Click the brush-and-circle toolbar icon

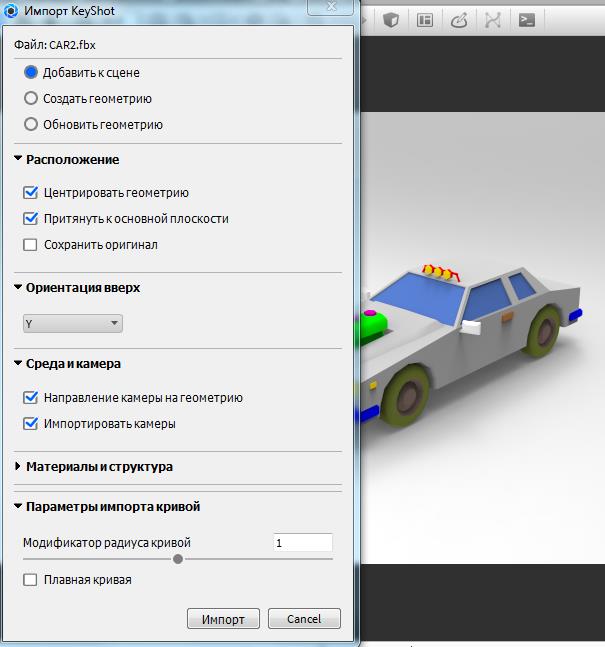click(459, 19)
